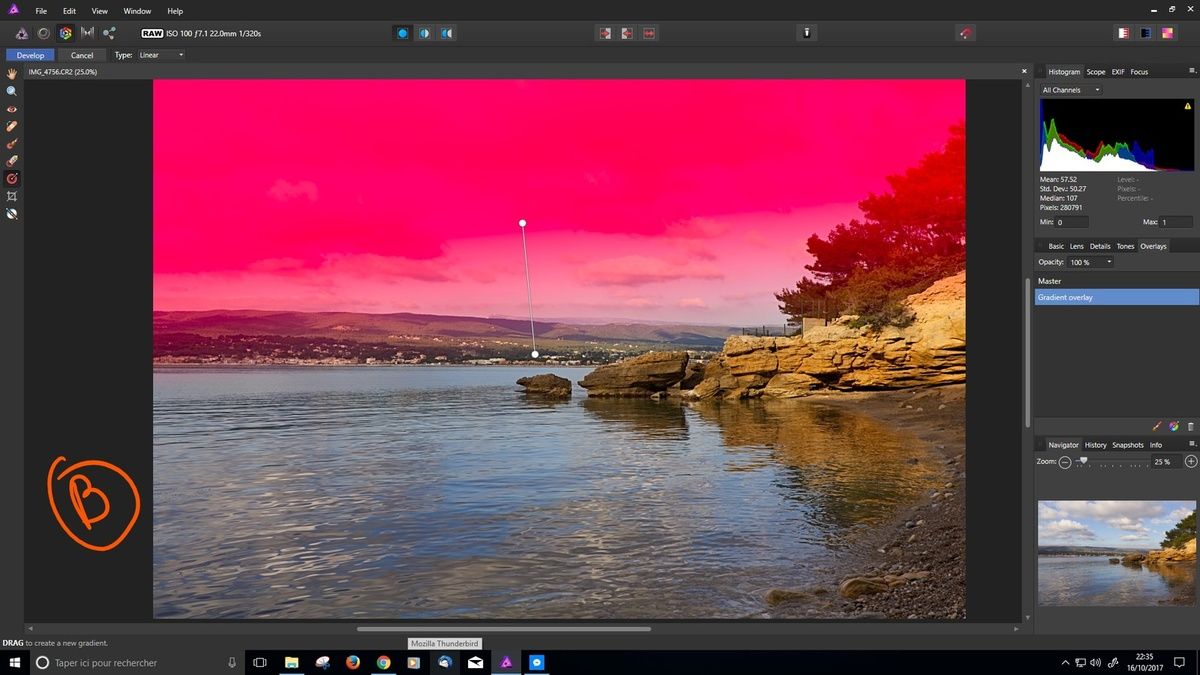Click the image thumbnail in the Navigator panel
1200x675 pixels.
pyautogui.click(x=1115, y=552)
